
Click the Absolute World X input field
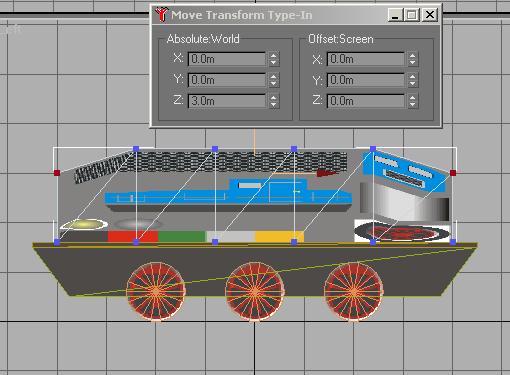(x=227, y=59)
